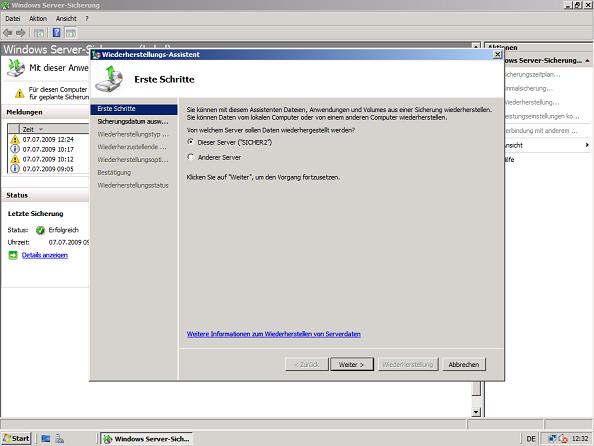Click the forward arrow toolbar icon
This screenshot has height=446, width=594.
pos(21,33)
